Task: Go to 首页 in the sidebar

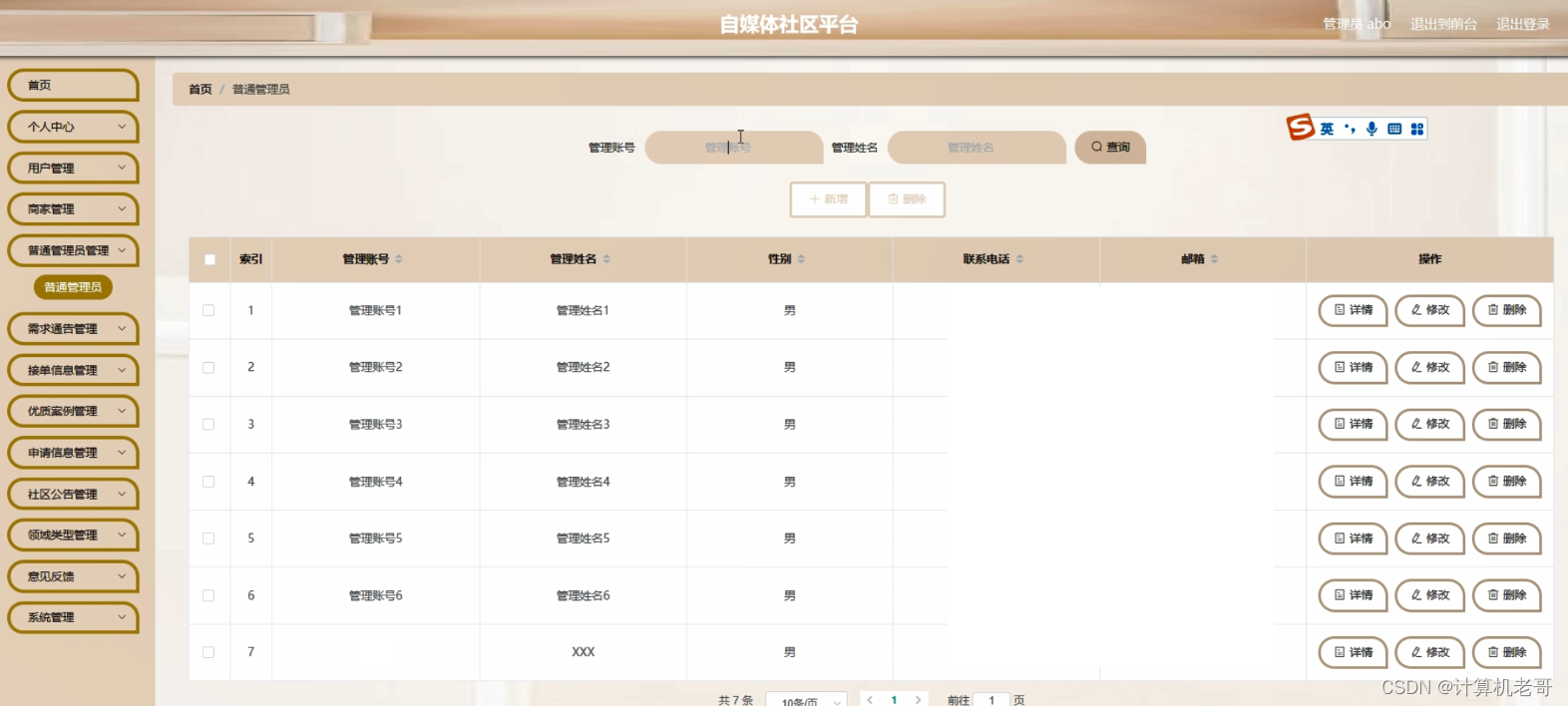Action: click(73, 85)
